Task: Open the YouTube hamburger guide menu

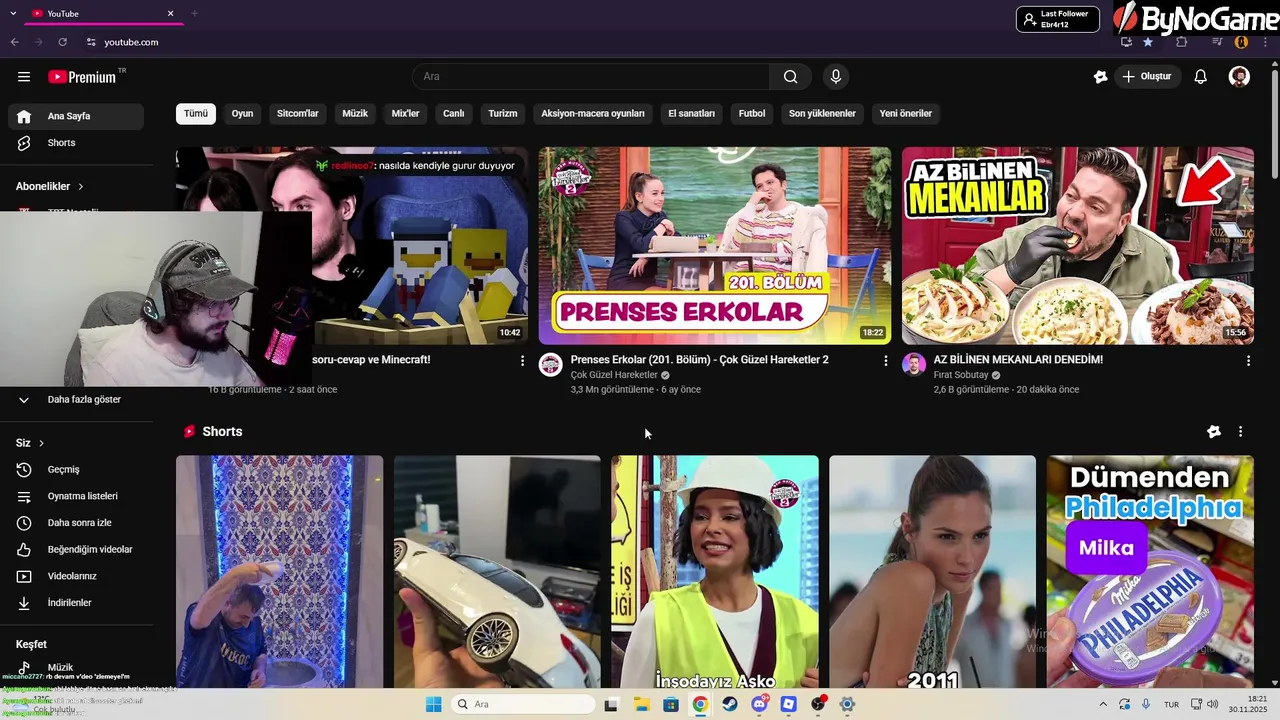Action: click(24, 77)
